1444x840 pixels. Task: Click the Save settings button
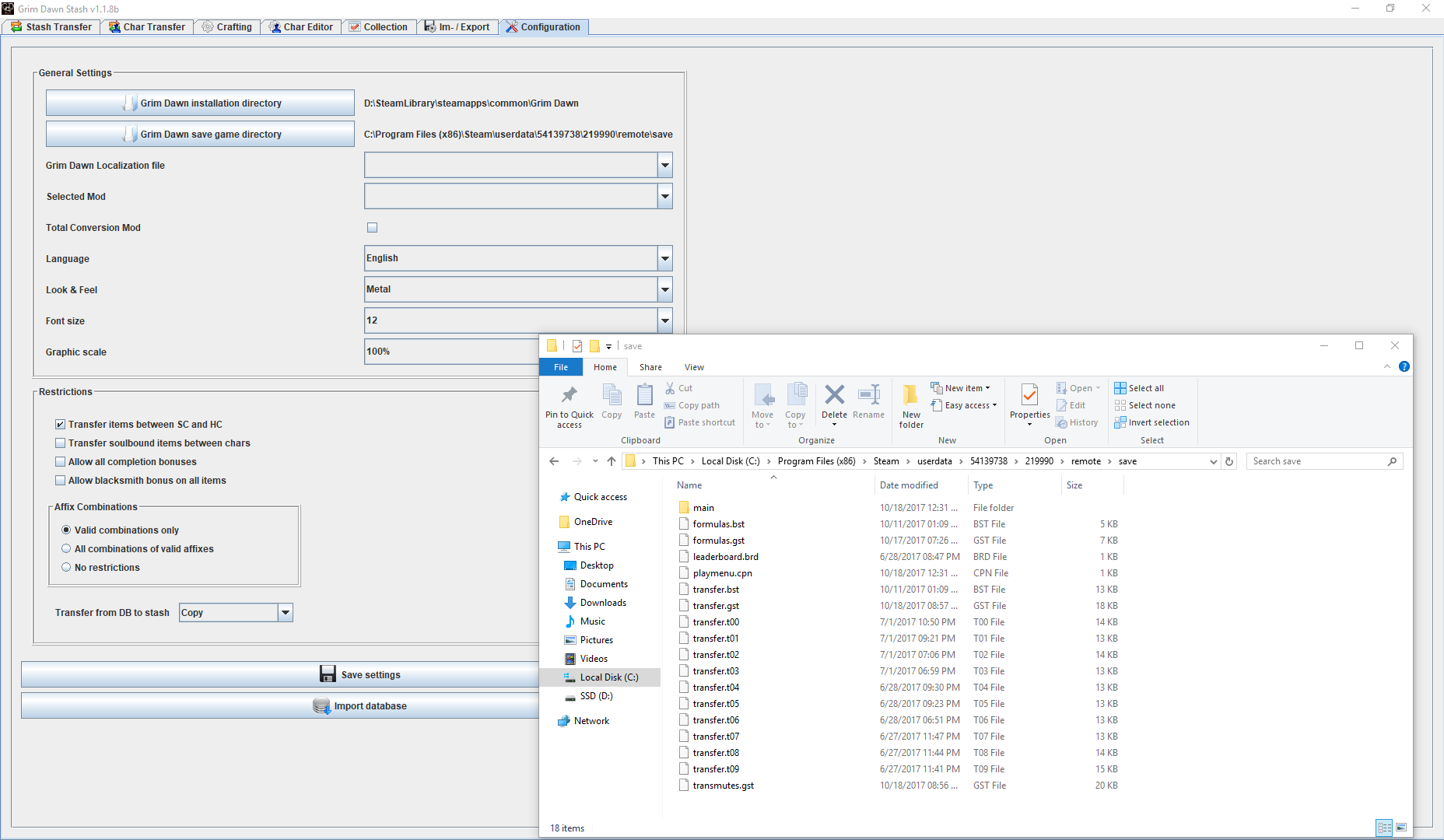pos(359,674)
